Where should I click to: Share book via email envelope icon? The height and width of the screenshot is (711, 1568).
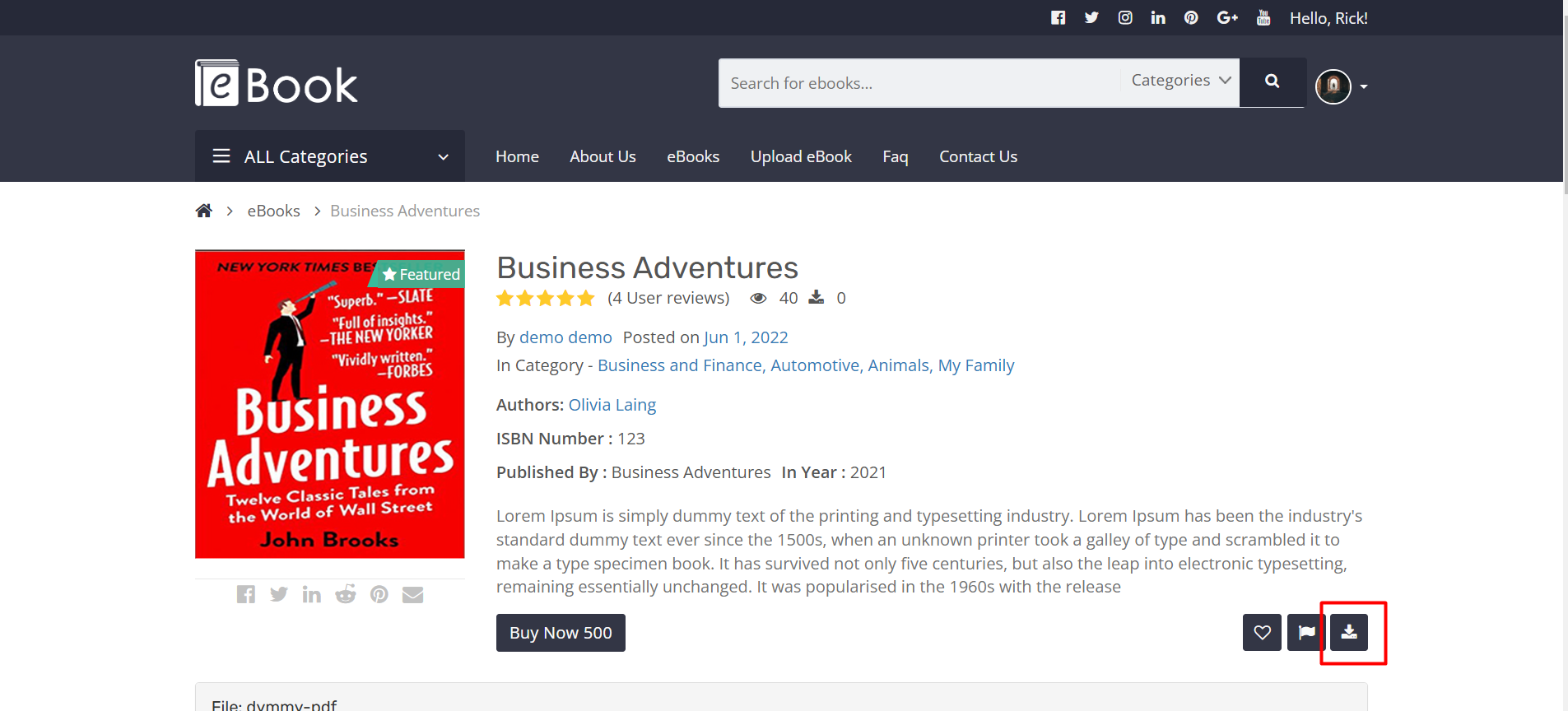(412, 594)
